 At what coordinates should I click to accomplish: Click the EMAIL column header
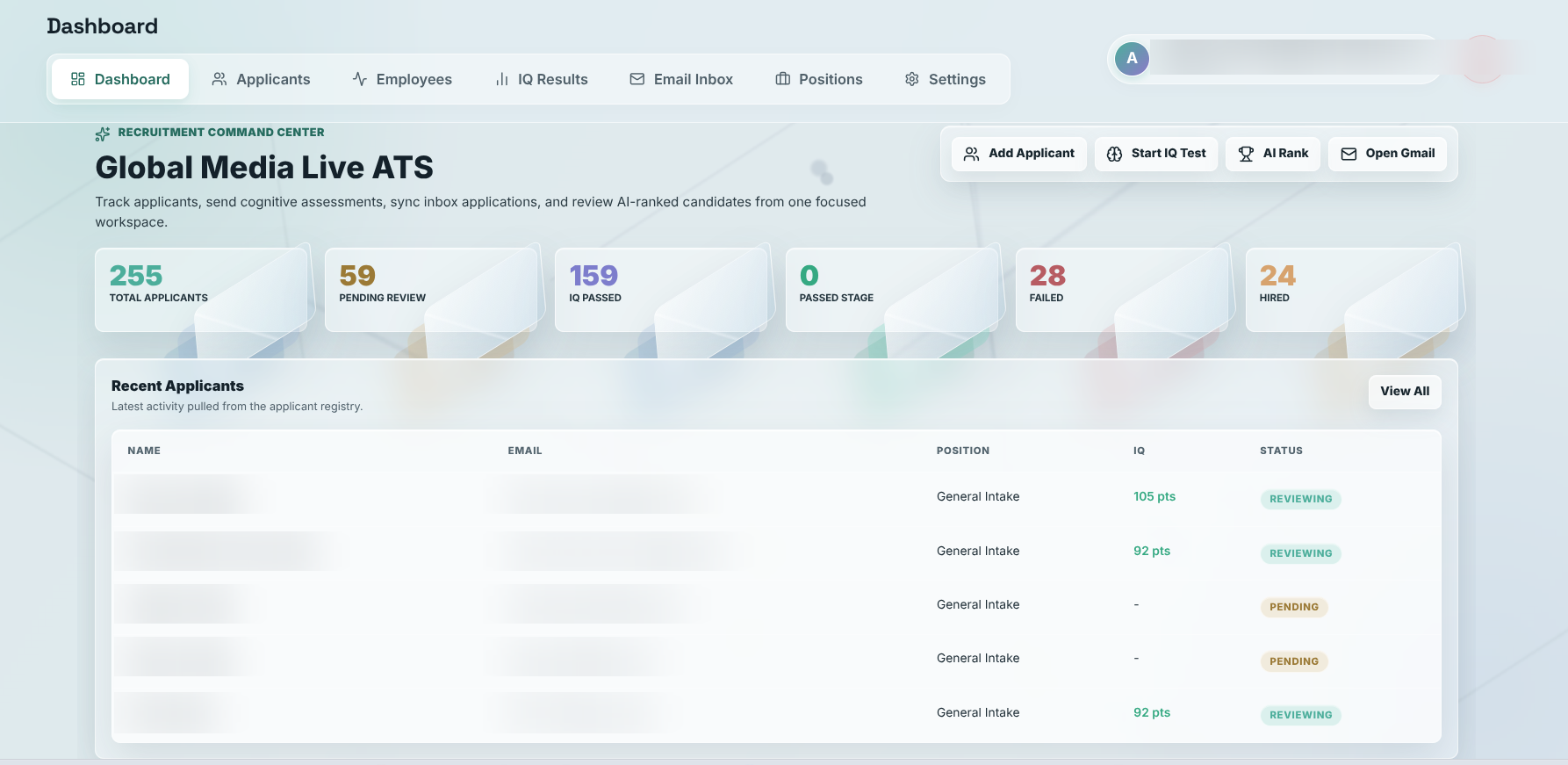click(x=525, y=451)
